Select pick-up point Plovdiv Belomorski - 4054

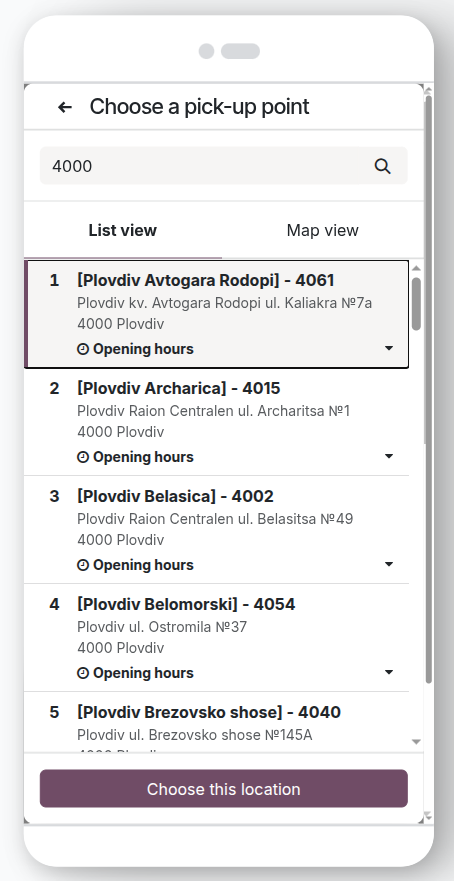pos(217,638)
